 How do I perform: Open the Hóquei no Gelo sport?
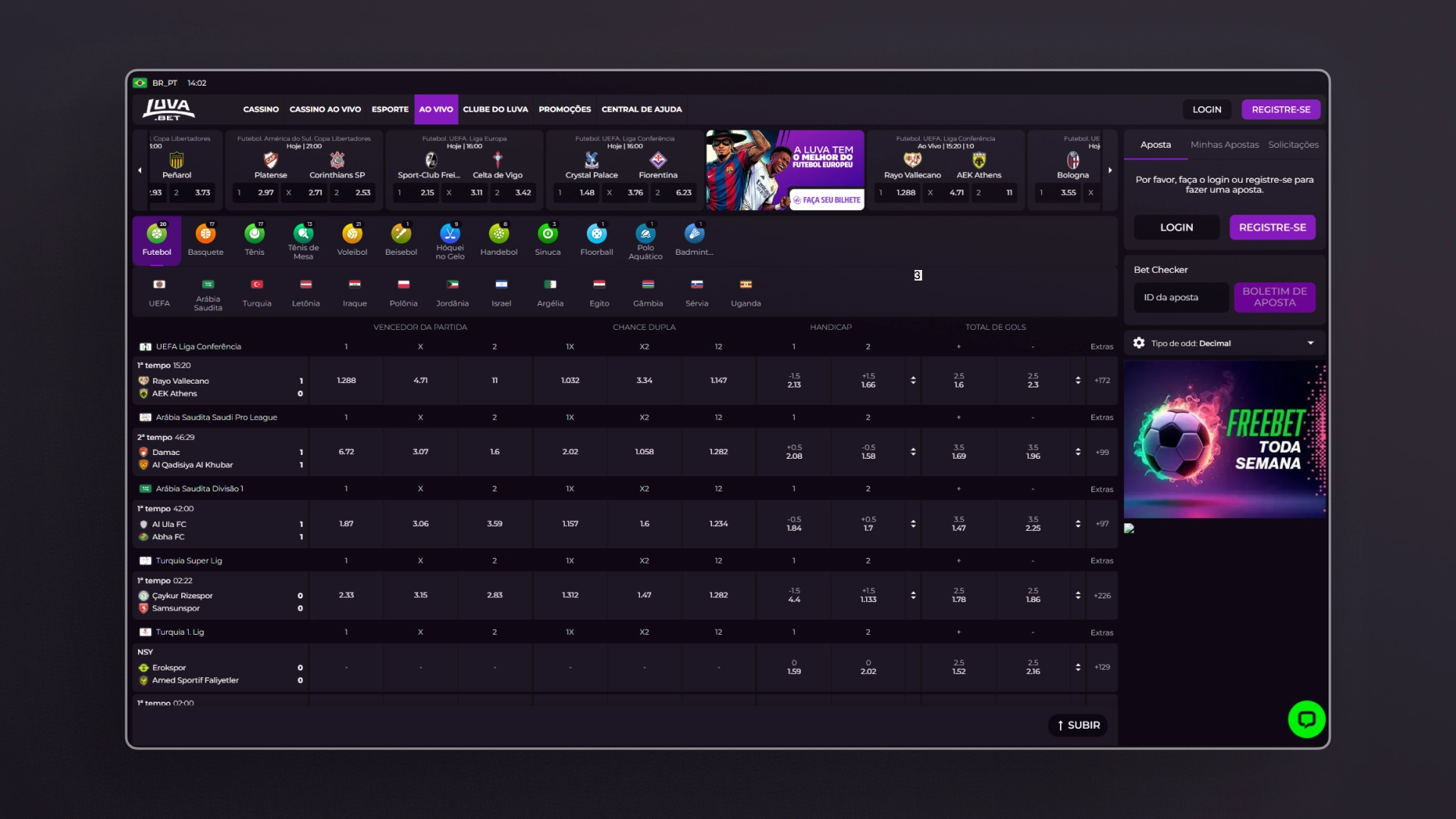450,241
